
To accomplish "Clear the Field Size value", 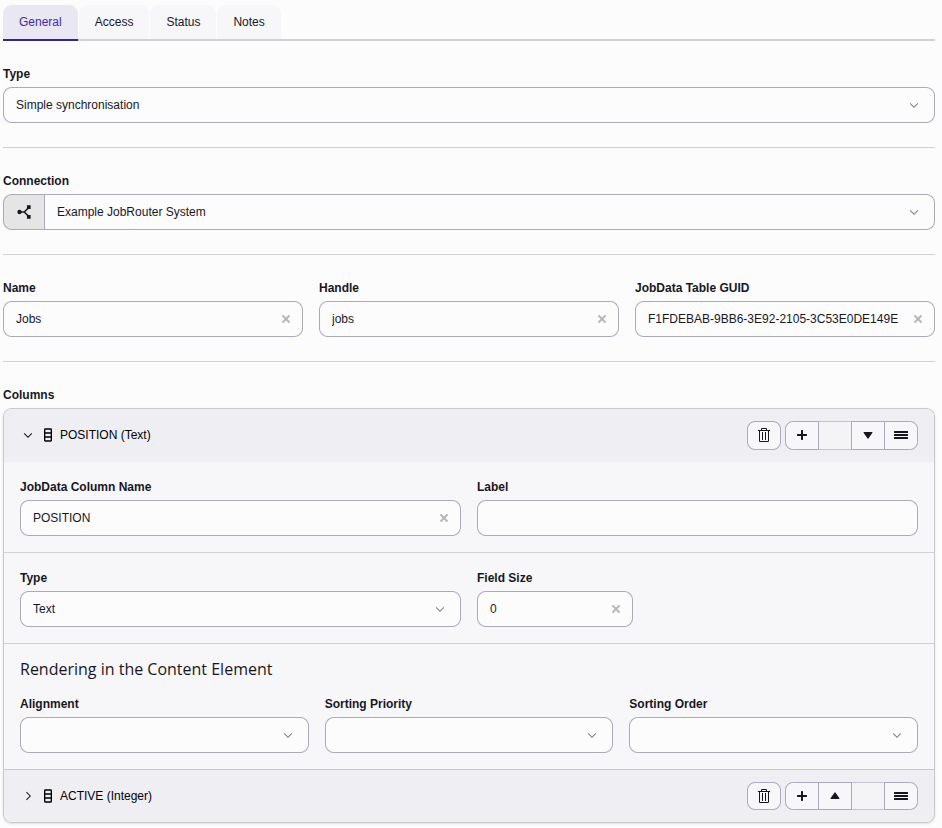I will (616, 609).
